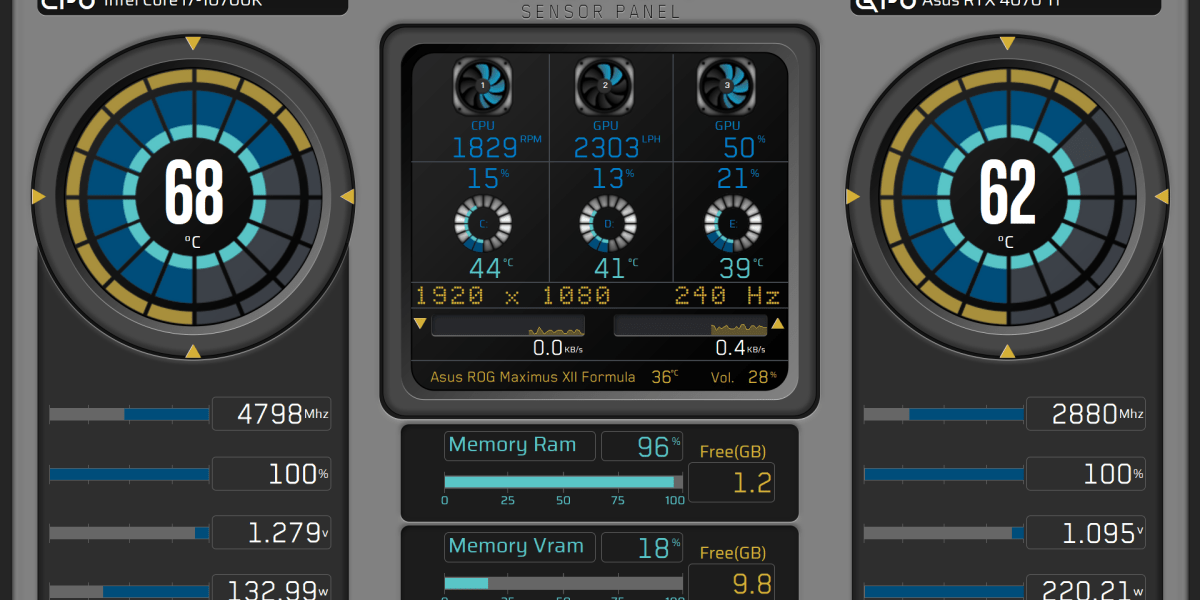Click the VRAM free value 9.8

(x=731, y=584)
